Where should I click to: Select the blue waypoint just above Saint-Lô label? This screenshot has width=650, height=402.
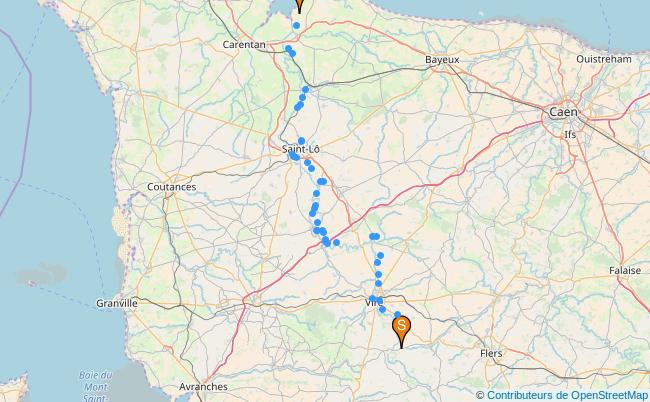coord(301,141)
